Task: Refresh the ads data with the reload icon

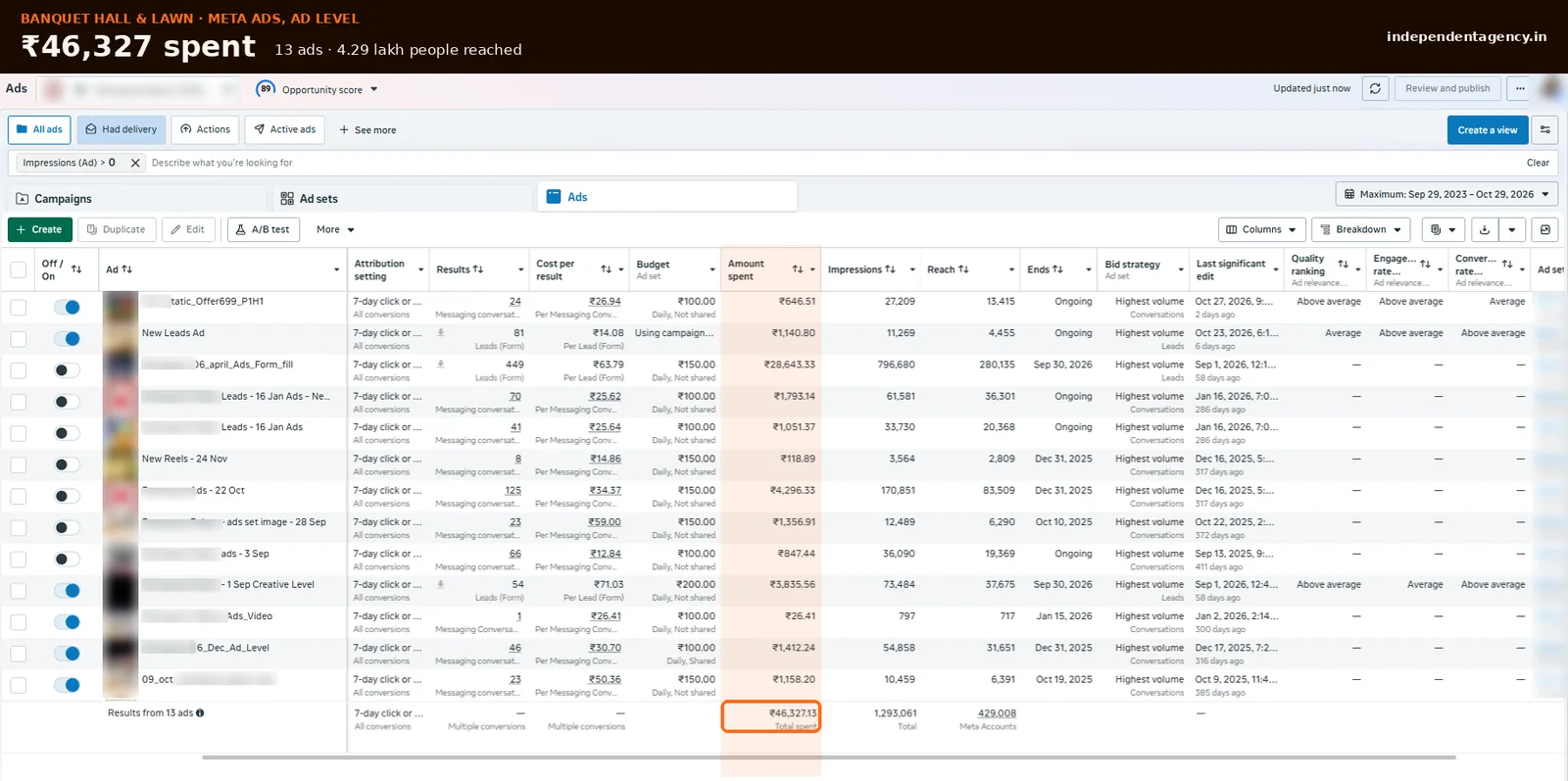Action: [1375, 88]
